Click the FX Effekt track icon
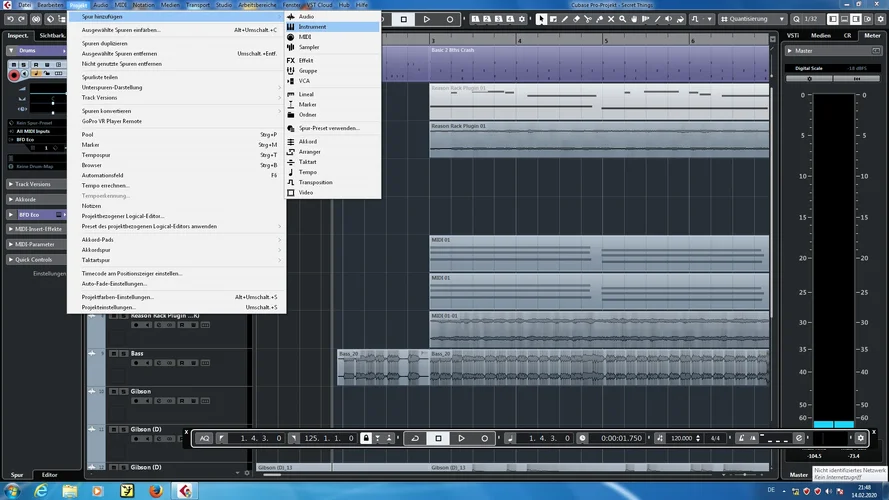Viewport: 889px width, 500px height. click(x=291, y=60)
